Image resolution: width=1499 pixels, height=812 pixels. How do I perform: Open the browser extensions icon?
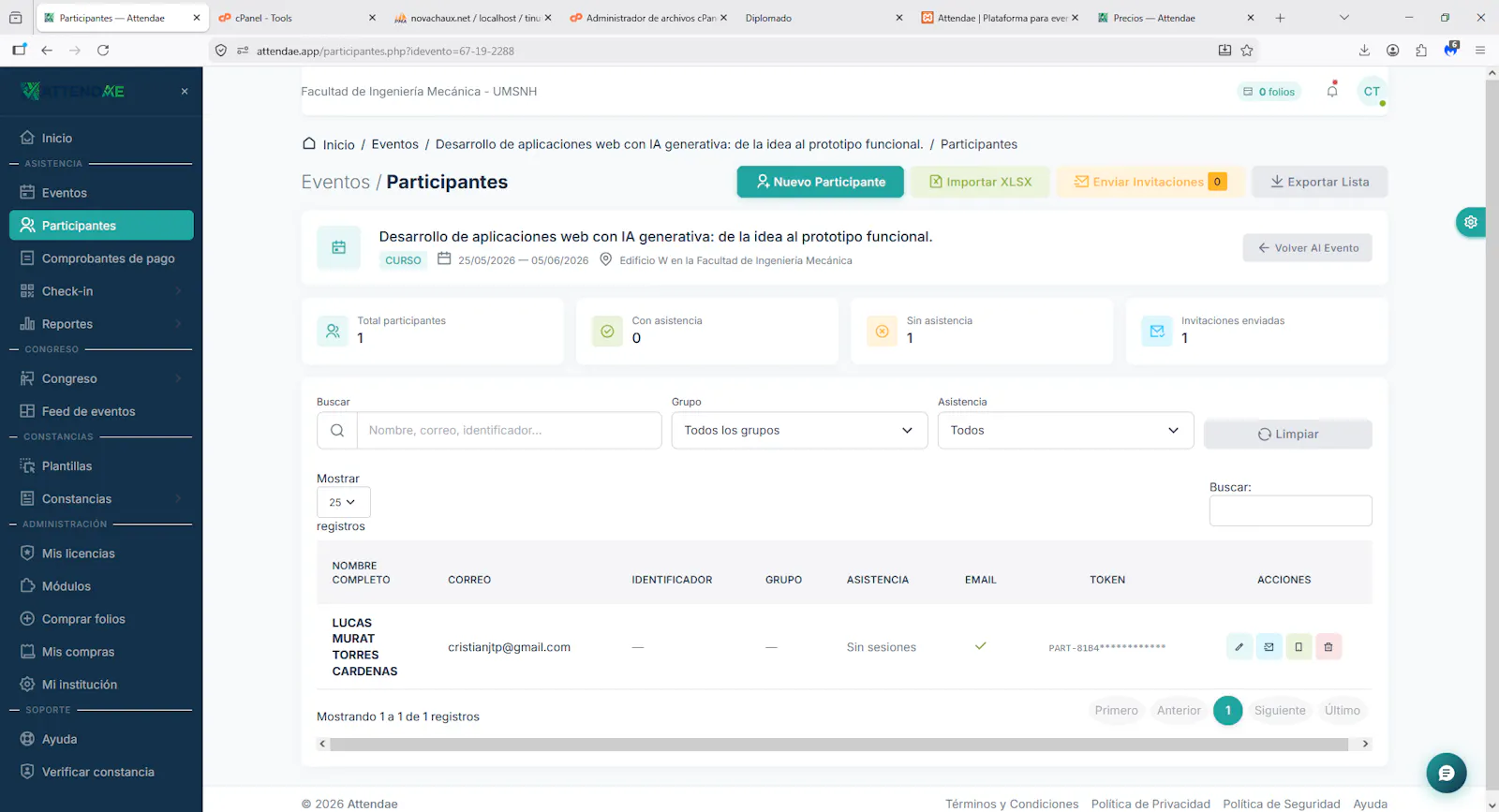[x=1421, y=51]
